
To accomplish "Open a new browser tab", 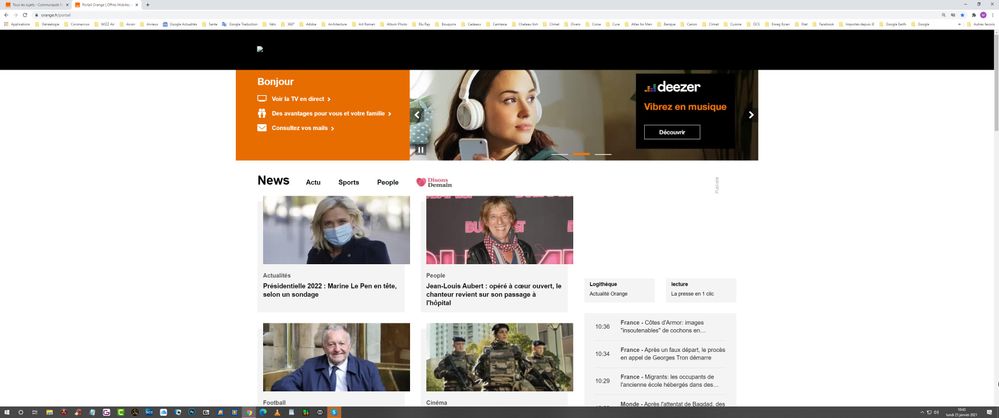I will click(148, 5).
